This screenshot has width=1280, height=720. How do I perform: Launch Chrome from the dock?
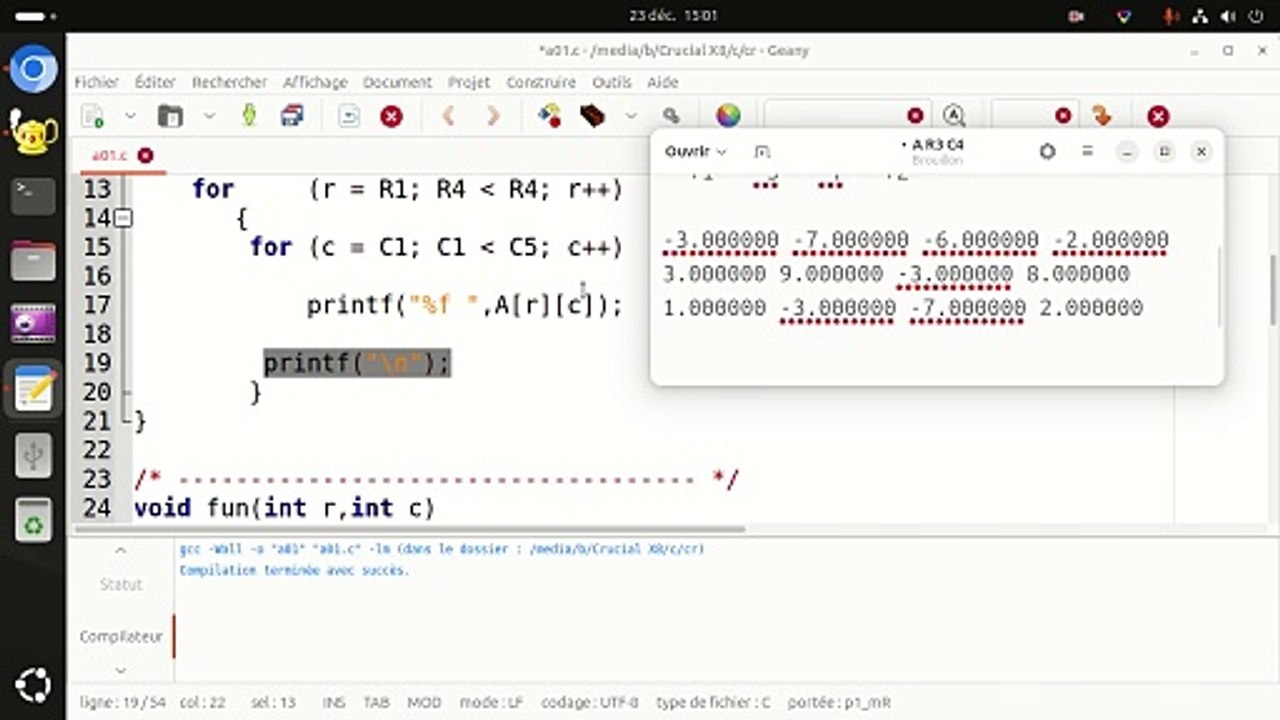[33, 69]
